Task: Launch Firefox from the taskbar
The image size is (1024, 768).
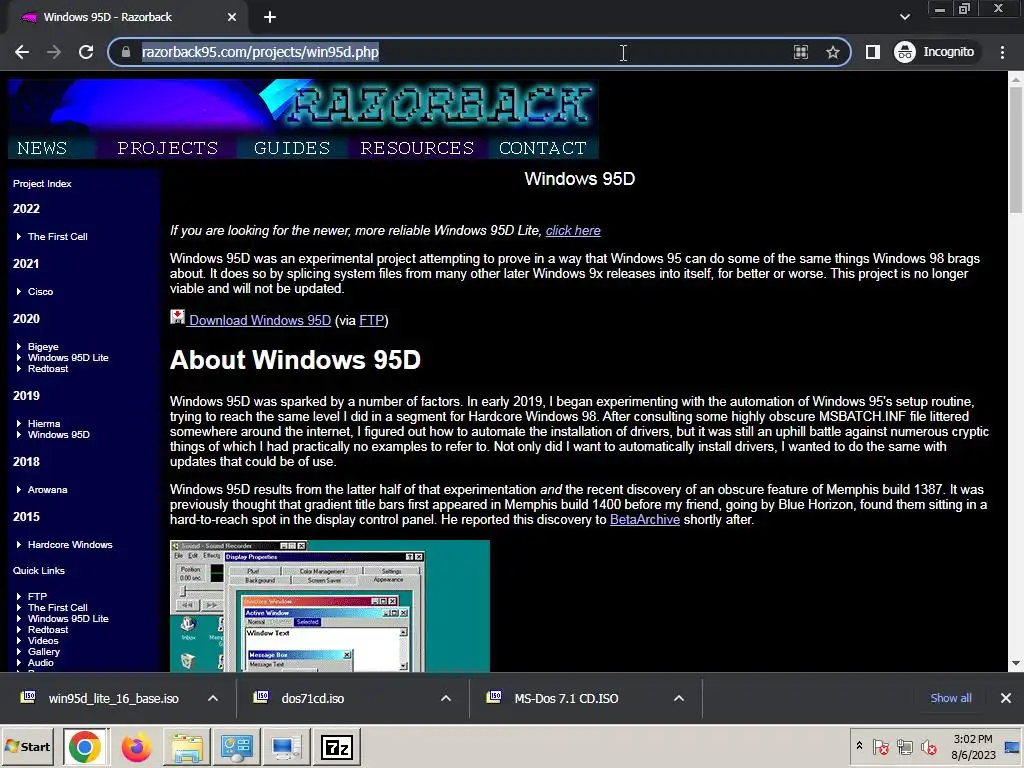Action: coord(136,747)
